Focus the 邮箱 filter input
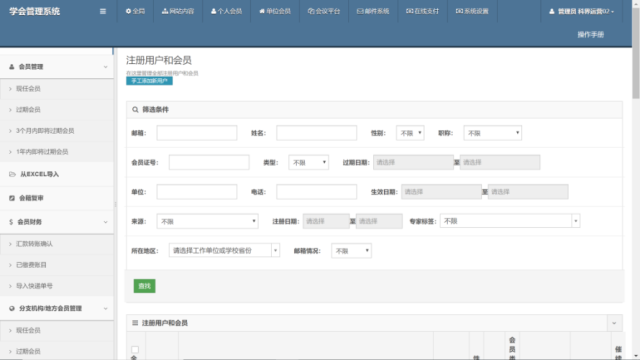 (197, 133)
